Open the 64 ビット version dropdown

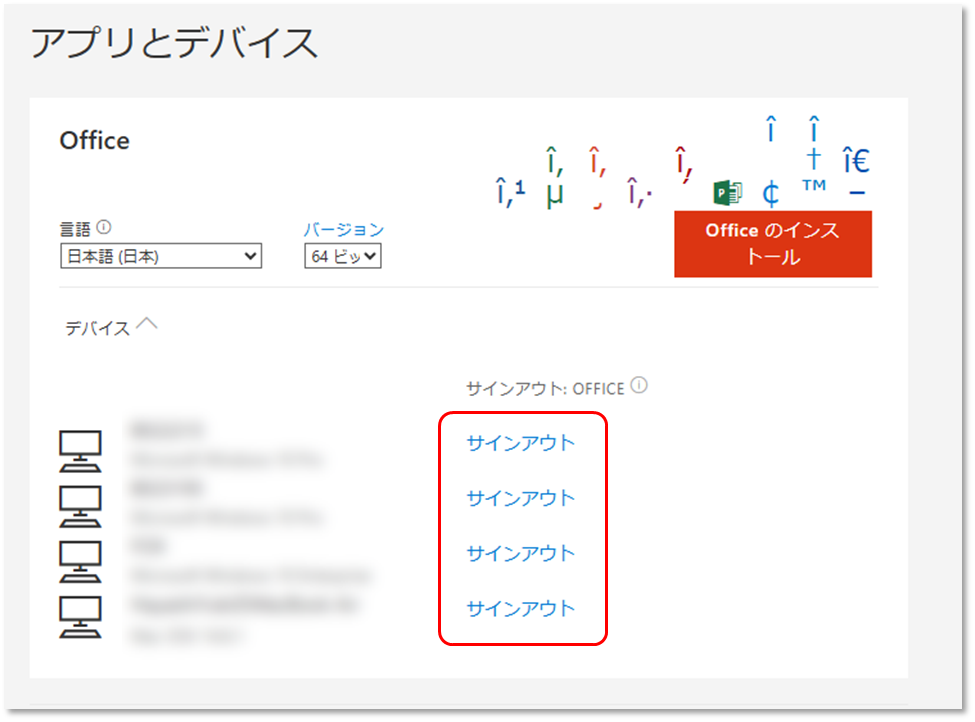pos(343,256)
